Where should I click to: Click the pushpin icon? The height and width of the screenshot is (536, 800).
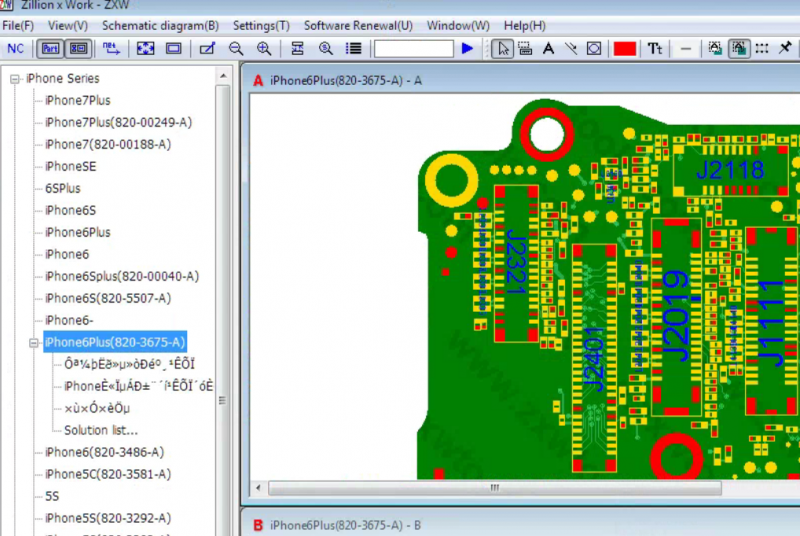(x=786, y=49)
